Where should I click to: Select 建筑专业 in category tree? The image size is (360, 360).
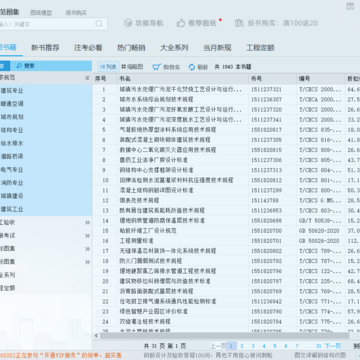[x=12, y=91]
